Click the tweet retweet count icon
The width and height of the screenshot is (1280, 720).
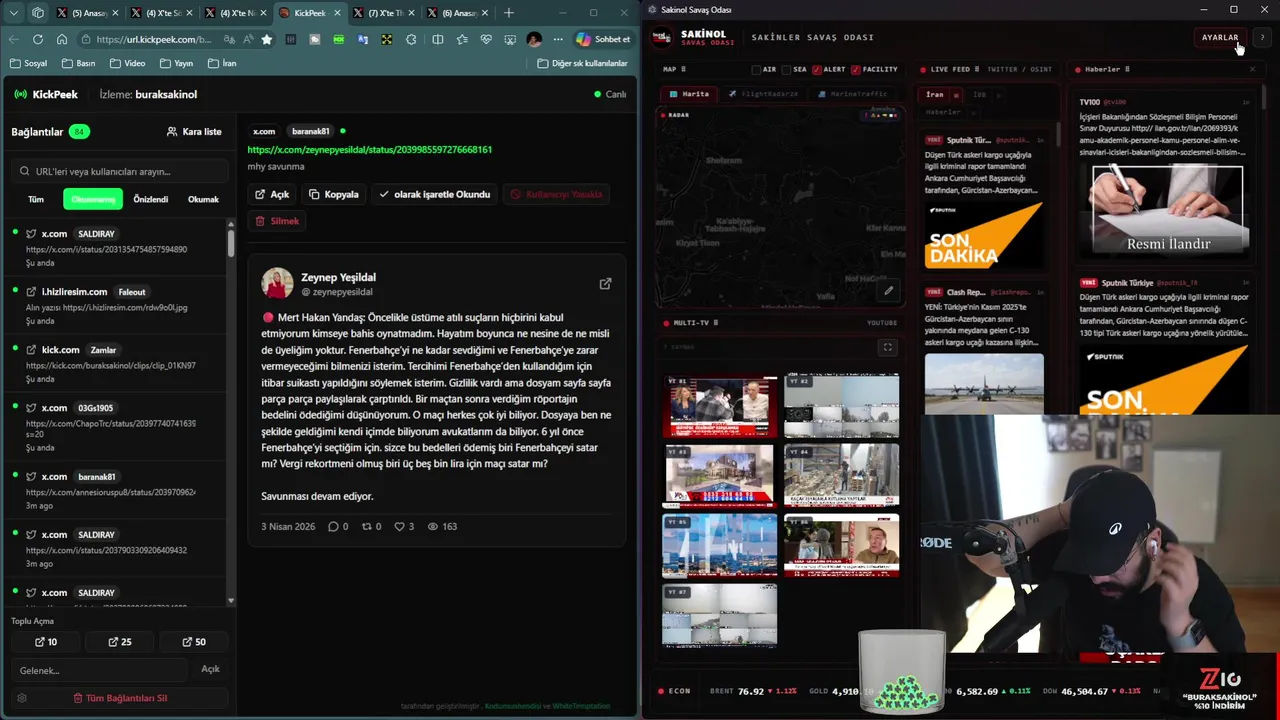pos(367,526)
